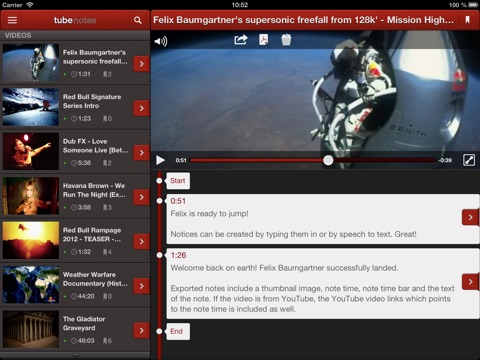Screen dimensions: 480x360
Task: Click title 'Havana Brown - We Run The Night'
Action: [94, 190]
